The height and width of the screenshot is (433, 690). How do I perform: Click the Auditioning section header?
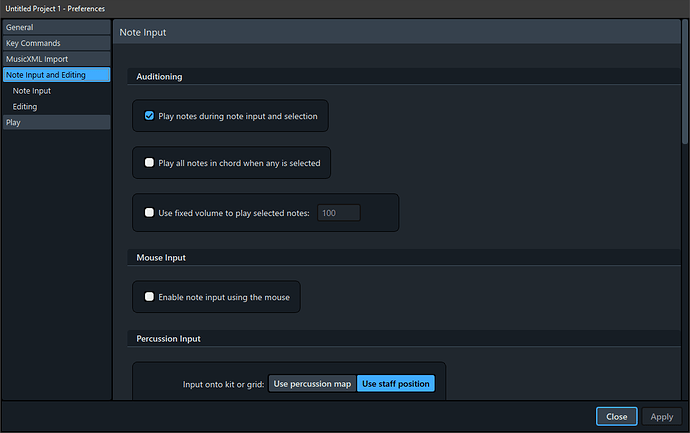(x=159, y=76)
